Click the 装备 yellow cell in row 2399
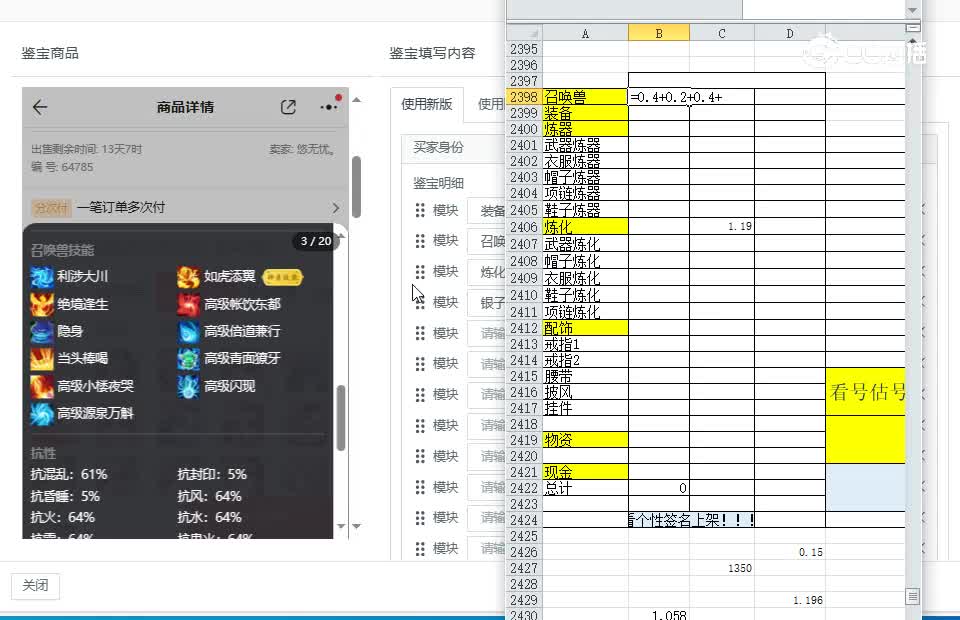Image resolution: width=960 pixels, height=620 pixels. [x=585, y=113]
